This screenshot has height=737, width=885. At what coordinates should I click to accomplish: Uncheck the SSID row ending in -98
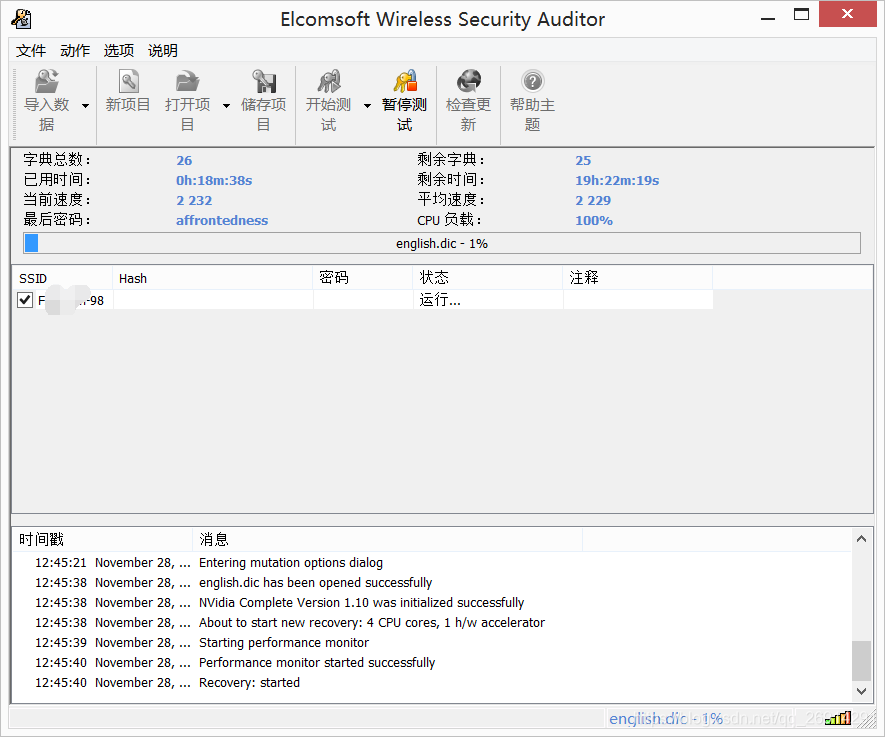click(25, 300)
